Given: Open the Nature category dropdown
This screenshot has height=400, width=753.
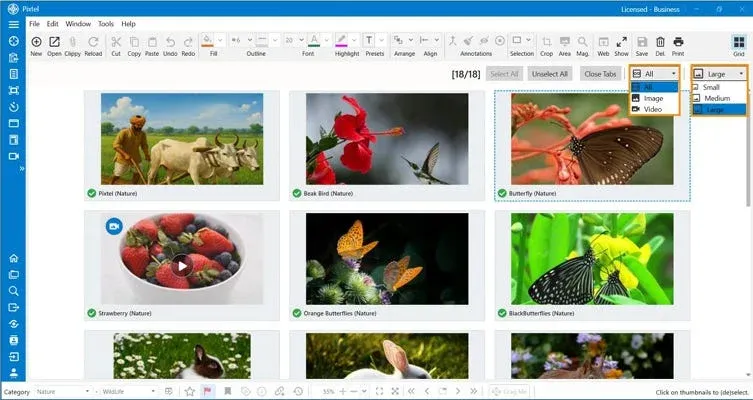Looking at the screenshot, I should (62, 391).
